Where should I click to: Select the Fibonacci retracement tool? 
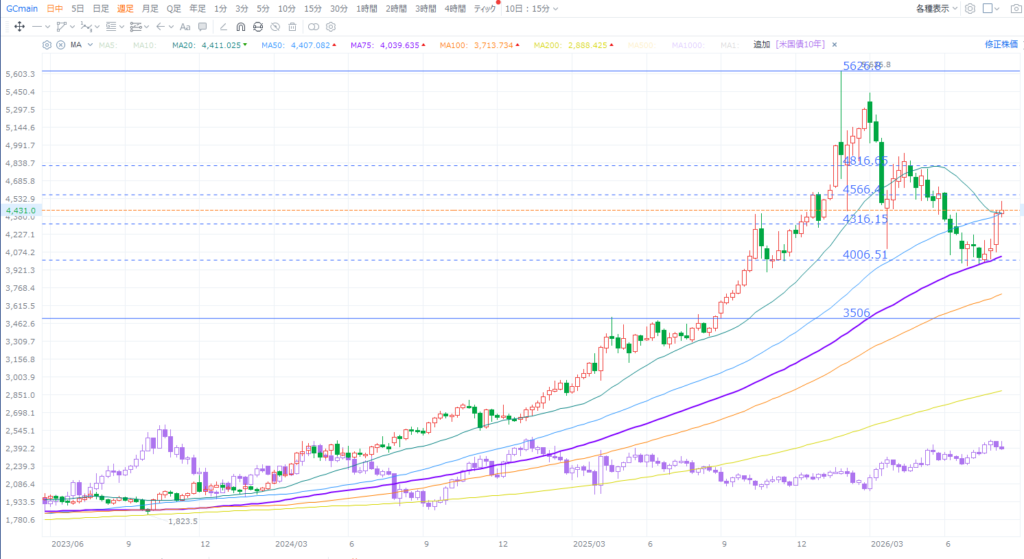tap(111, 27)
